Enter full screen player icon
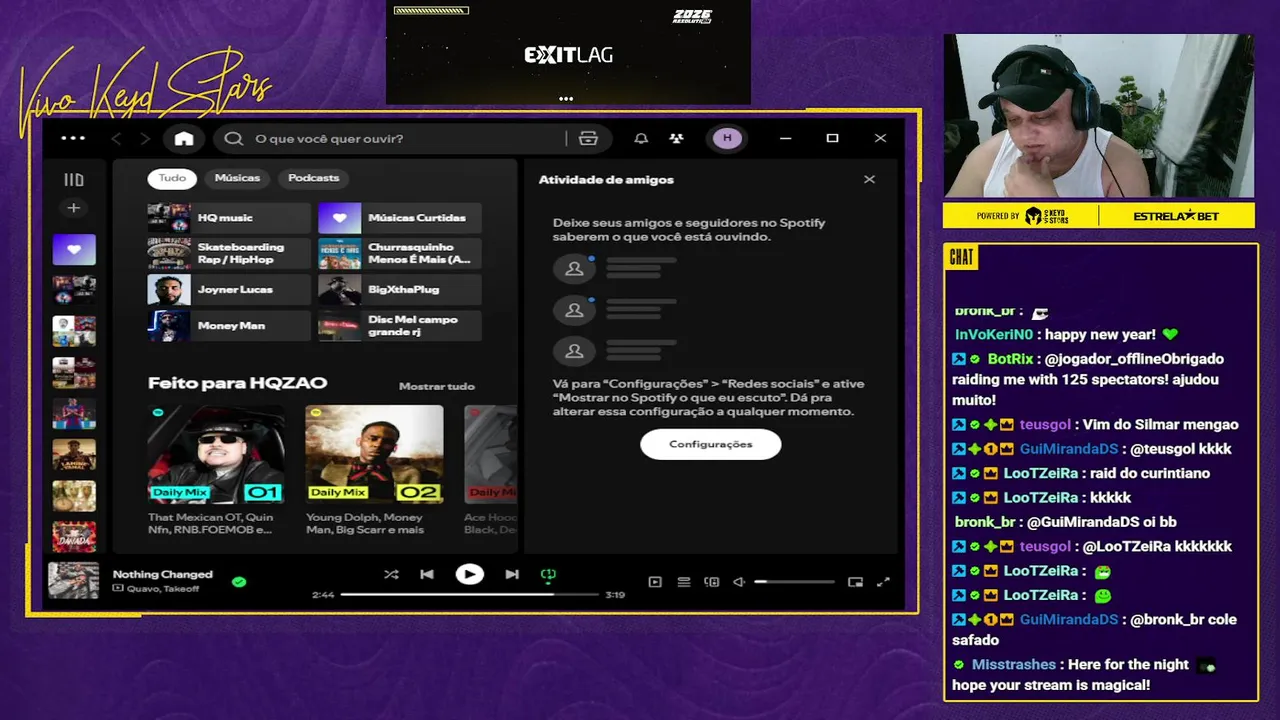The image size is (1280, 720). coord(883,581)
